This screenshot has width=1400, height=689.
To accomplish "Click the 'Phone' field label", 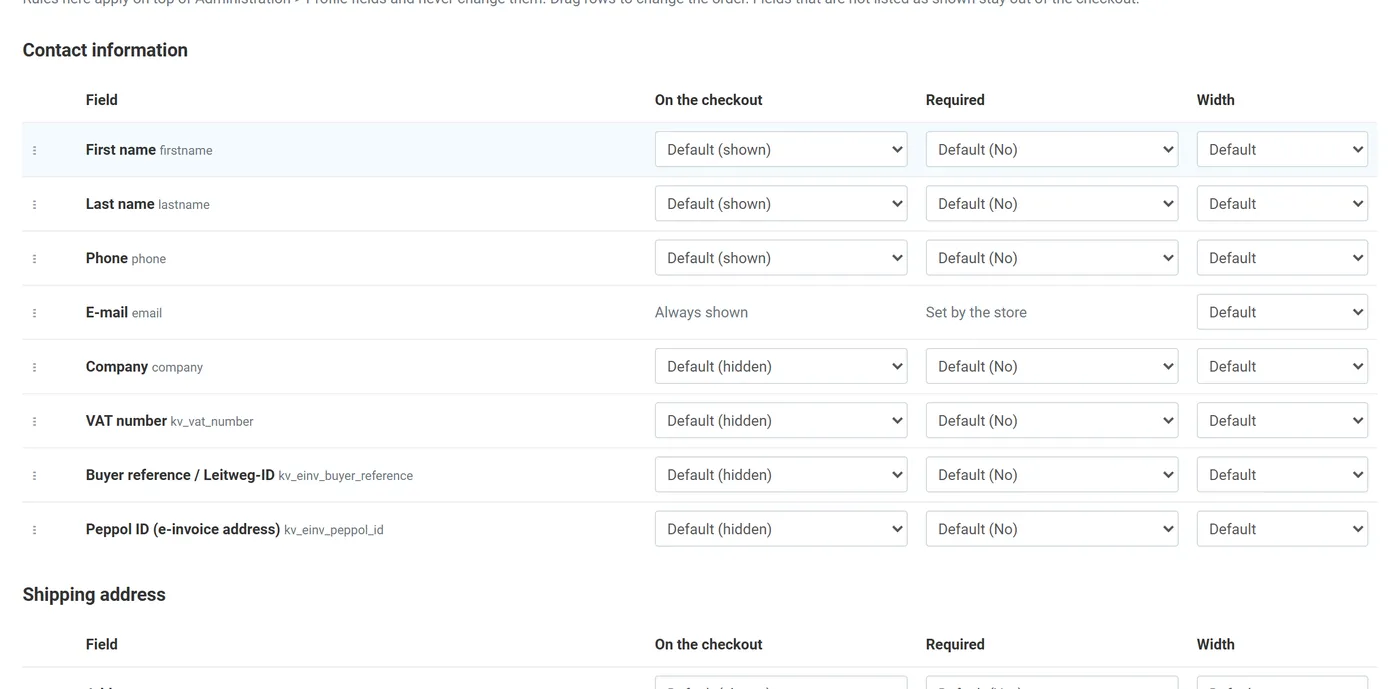I will (107, 257).
